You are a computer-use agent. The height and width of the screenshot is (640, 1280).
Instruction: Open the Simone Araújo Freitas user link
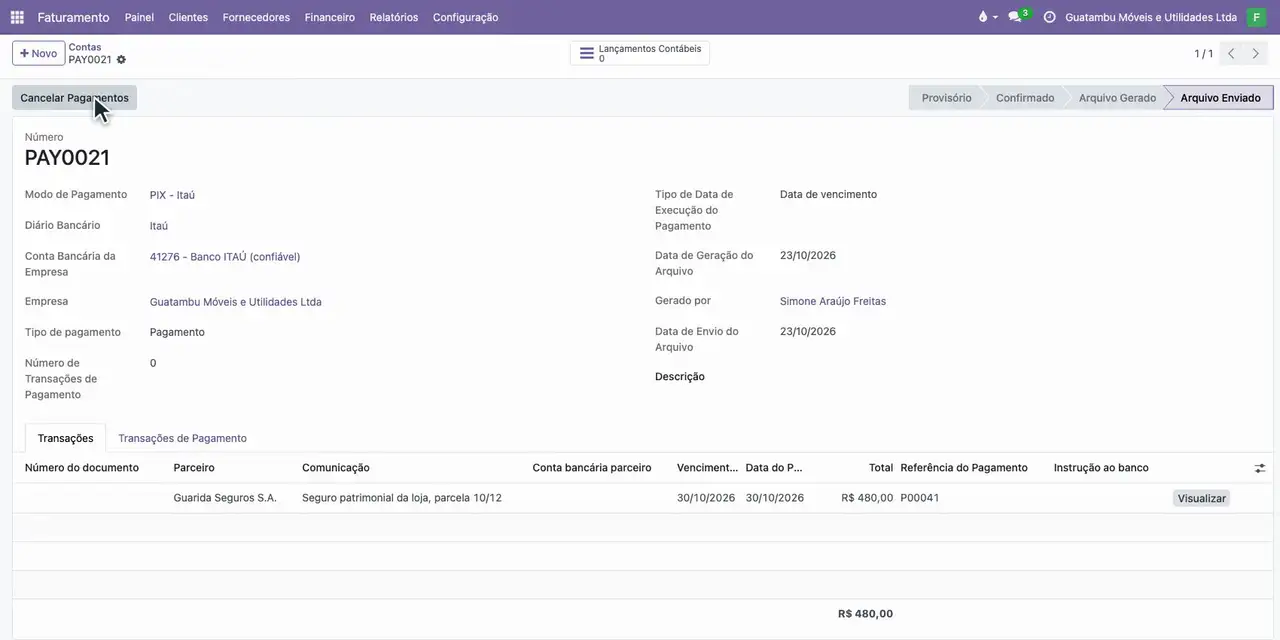click(x=833, y=301)
